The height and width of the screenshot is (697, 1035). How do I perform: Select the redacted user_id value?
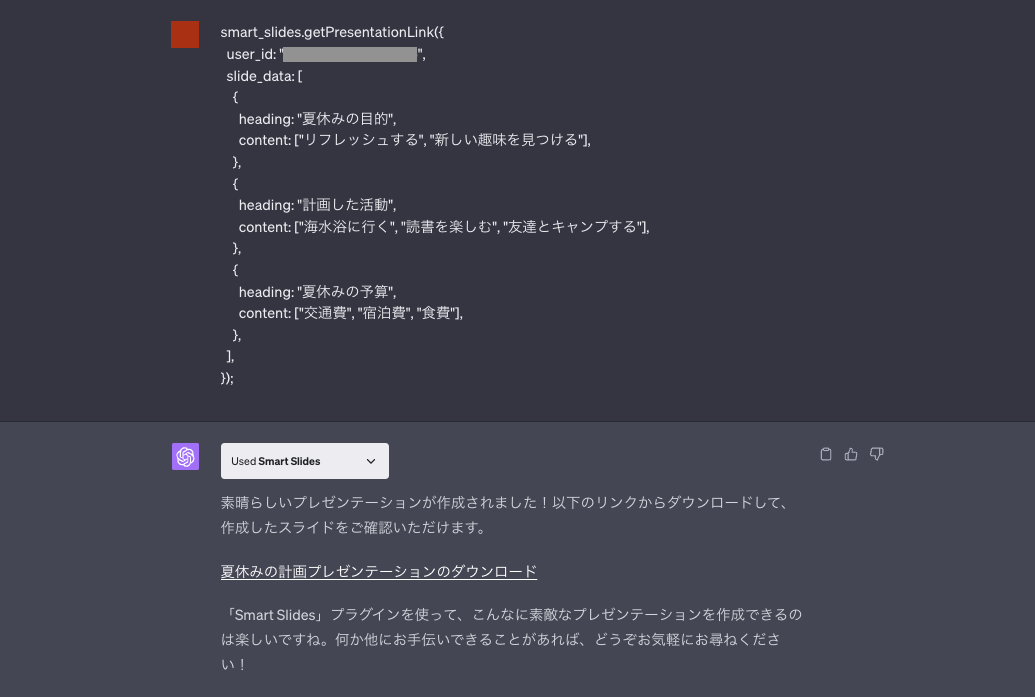point(349,53)
